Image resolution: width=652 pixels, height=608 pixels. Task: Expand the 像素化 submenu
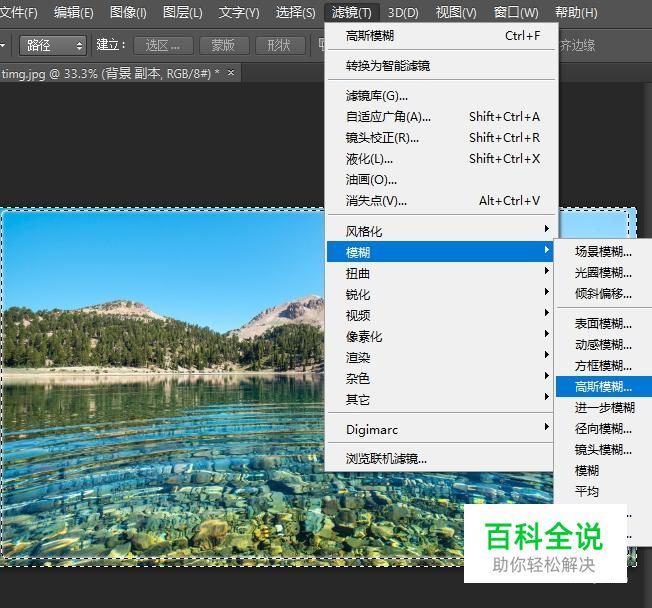440,336
